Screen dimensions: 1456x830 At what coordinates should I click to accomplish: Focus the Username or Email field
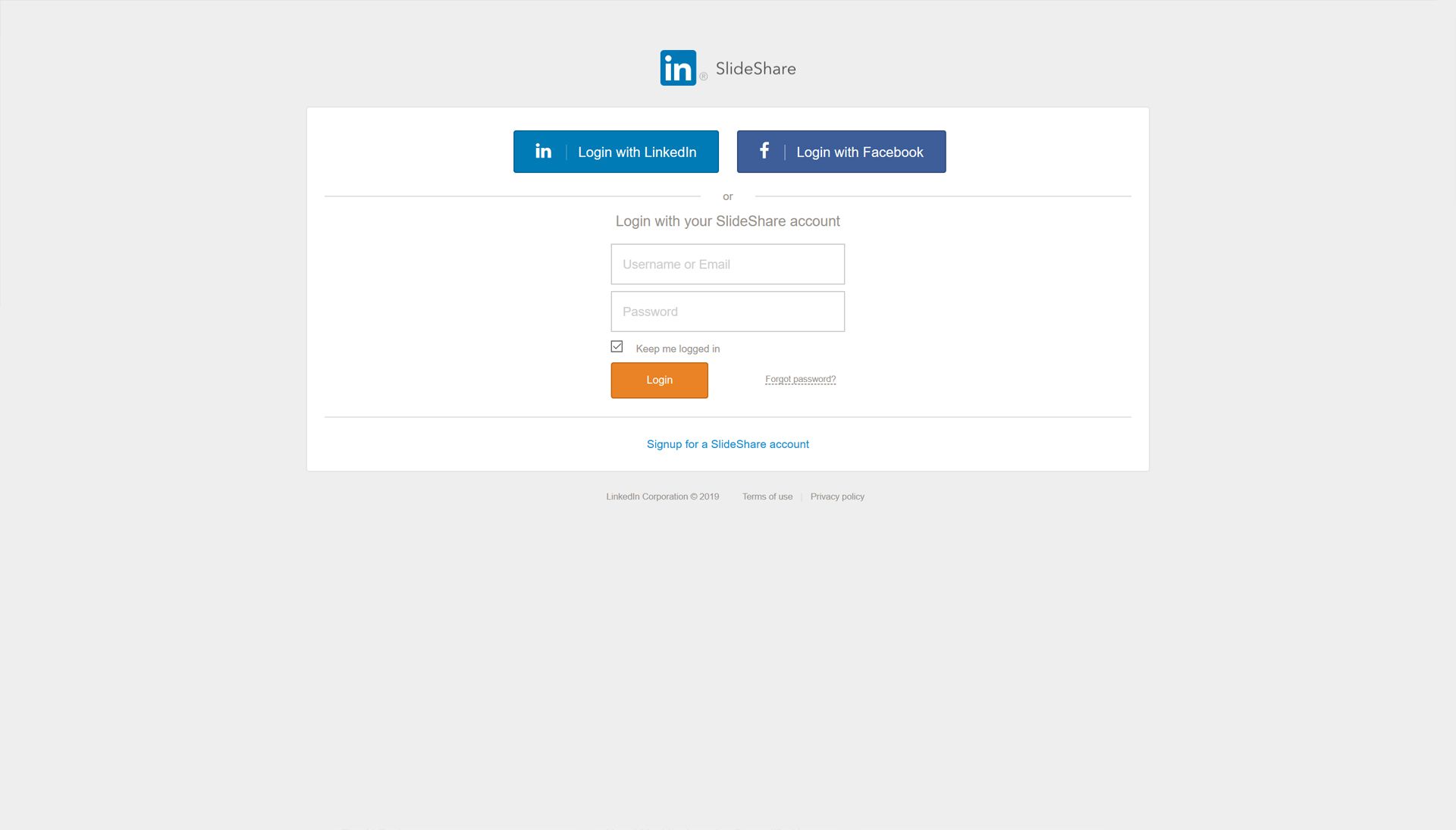click(x=727, y=264)
